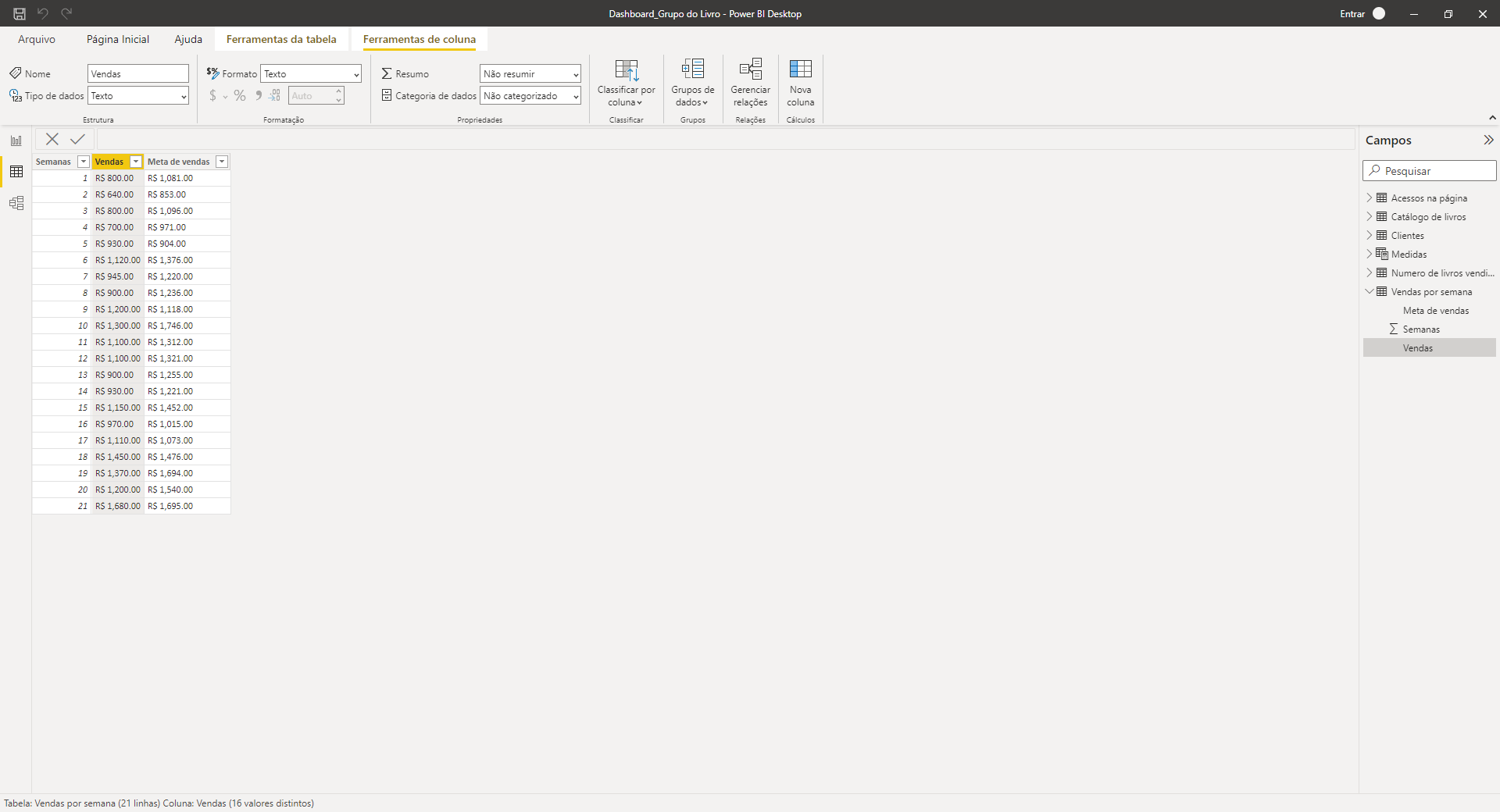Open filter dropdown on Vendas column

[x=136, y=162]
